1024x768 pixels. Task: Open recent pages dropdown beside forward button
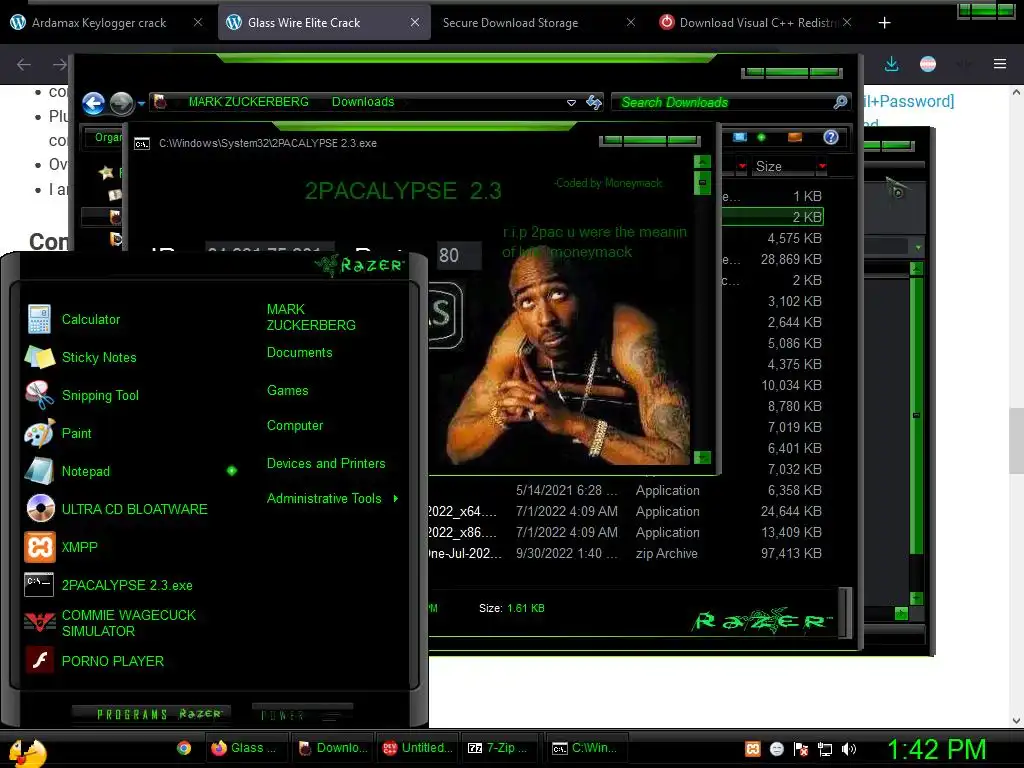pyautogui.click(x=141, y=103)
